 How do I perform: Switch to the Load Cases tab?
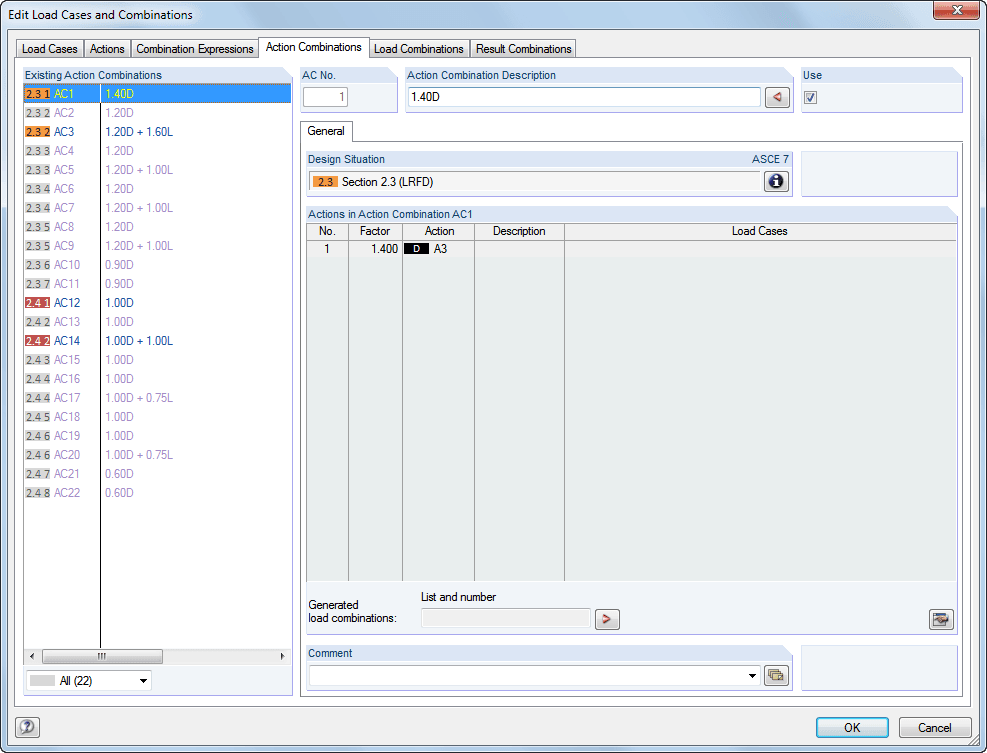pos(50,48)
